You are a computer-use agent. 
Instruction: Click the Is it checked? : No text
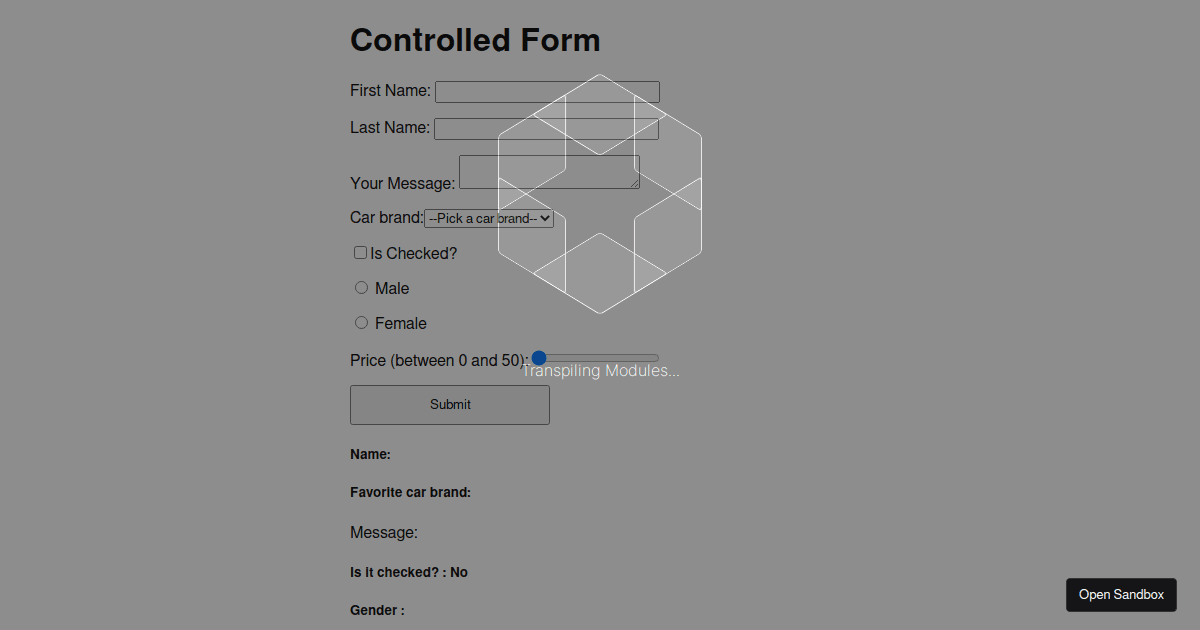[x=409, y=572]
